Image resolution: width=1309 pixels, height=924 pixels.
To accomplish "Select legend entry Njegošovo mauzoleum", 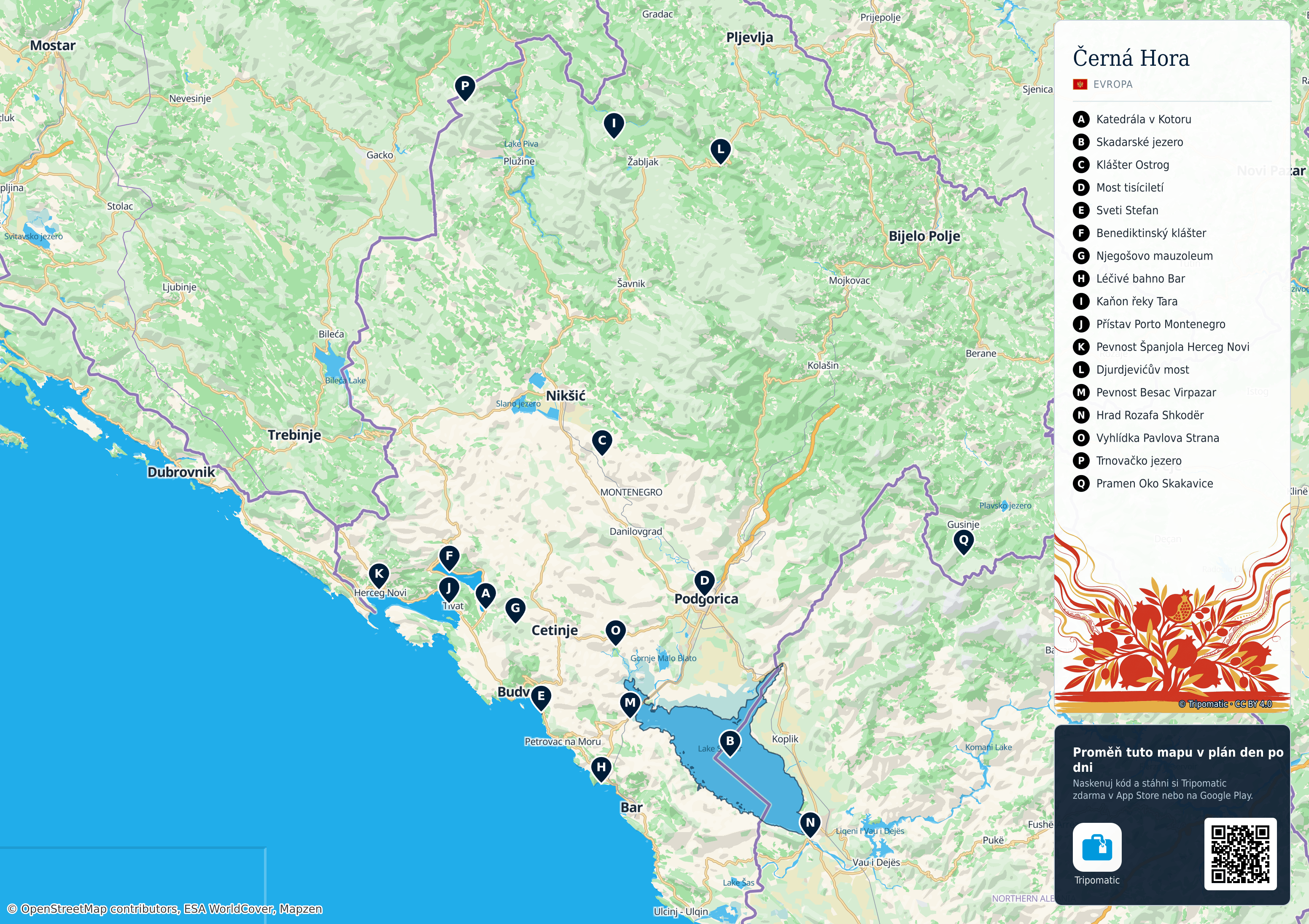I will [x=1155, y=256].
